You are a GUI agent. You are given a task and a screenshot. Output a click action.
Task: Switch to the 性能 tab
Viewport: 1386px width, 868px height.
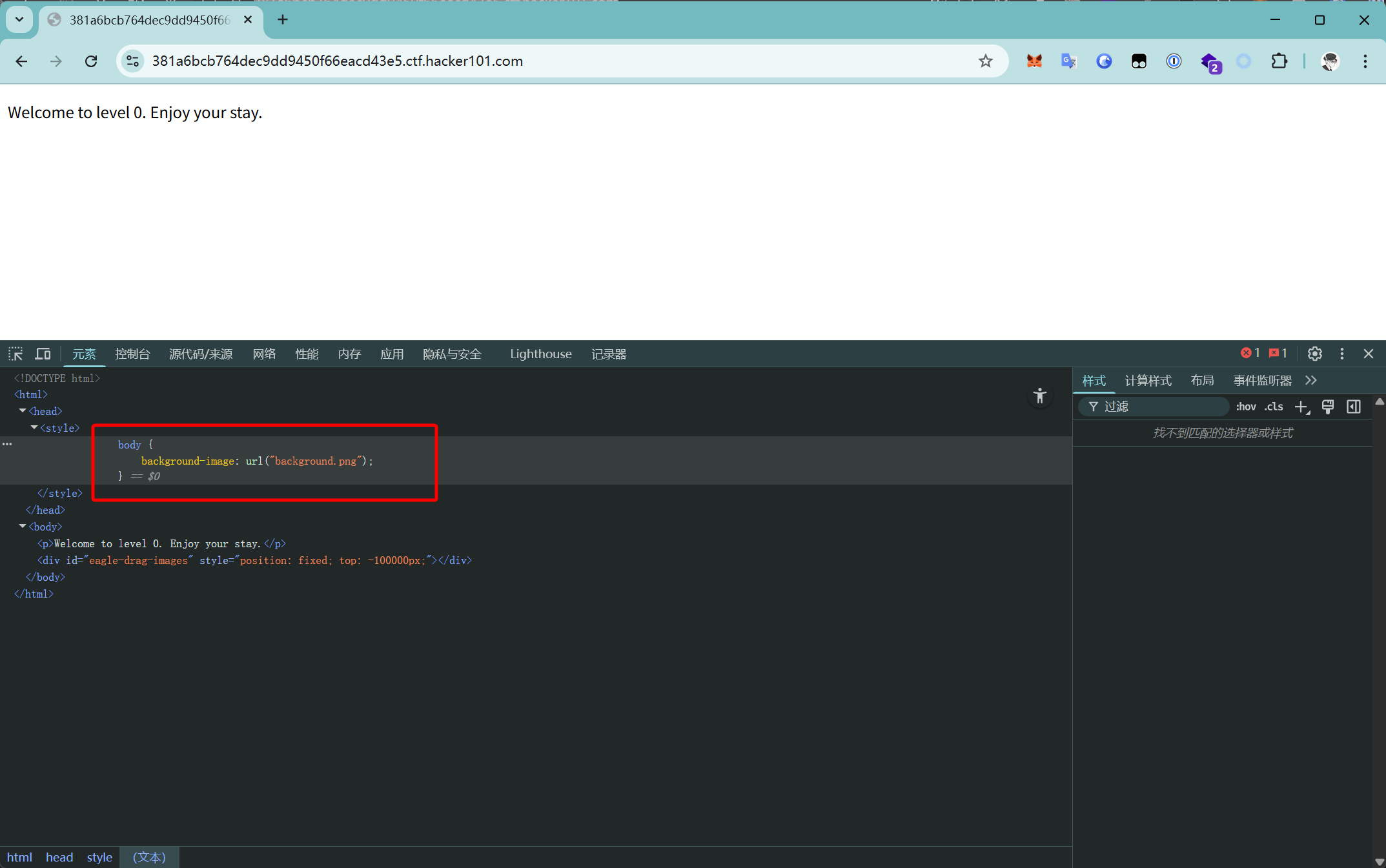pos(307,354)
